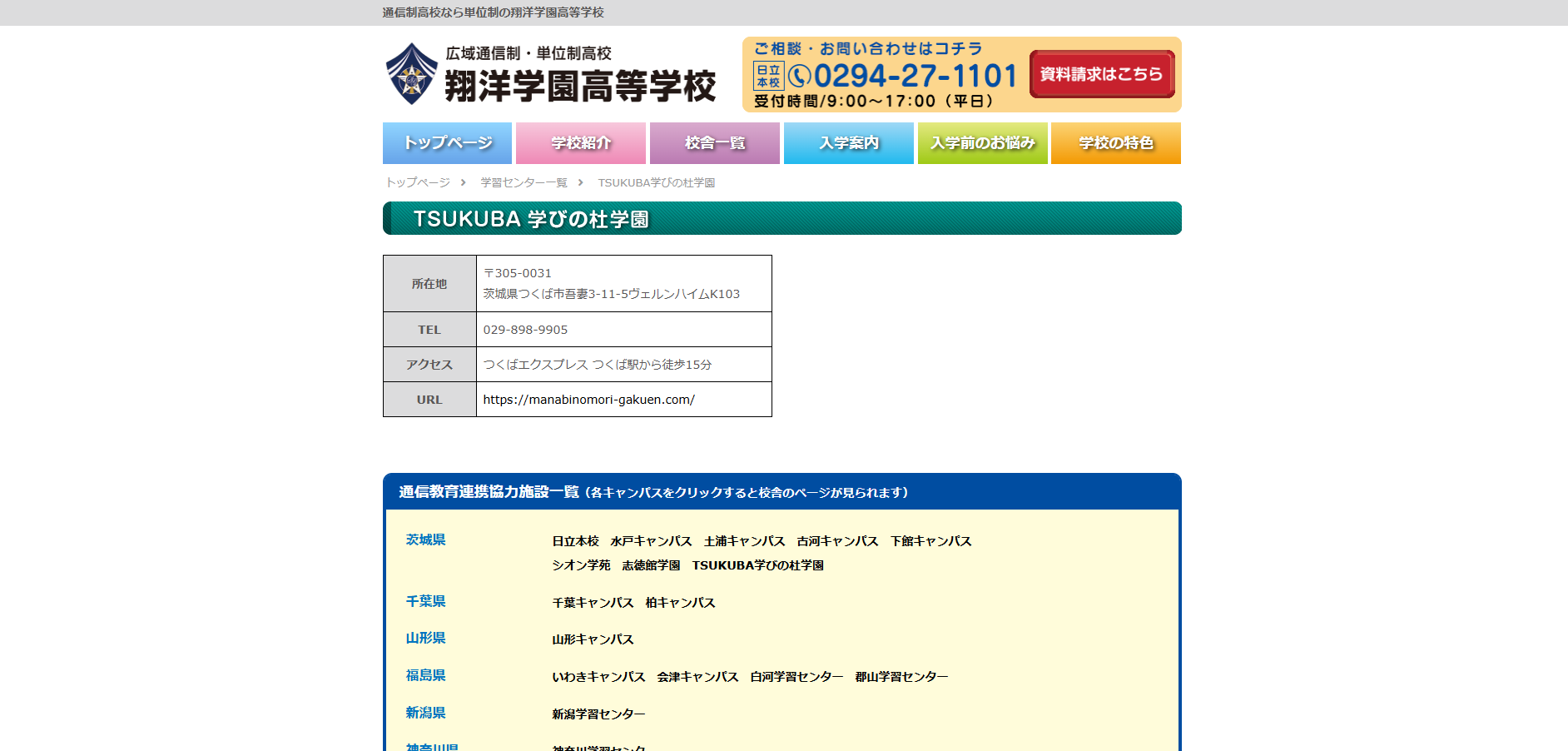Select the 古河キャンパス link
Viewport: 1568px width, 751px height.
837,541
